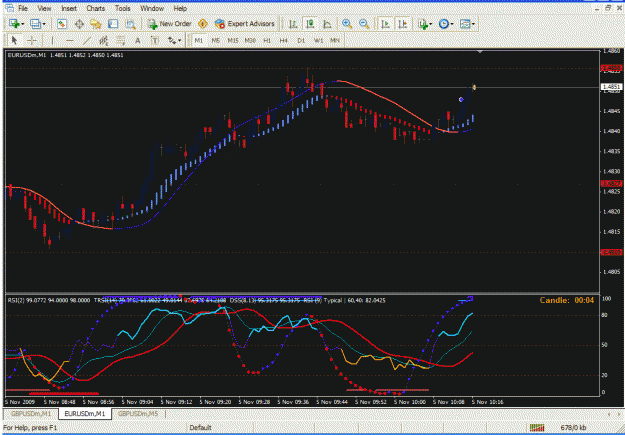Click the New Order button
The height and width of the screenshot is (435, 625).
pyautogui.click(x=169, y=24)
